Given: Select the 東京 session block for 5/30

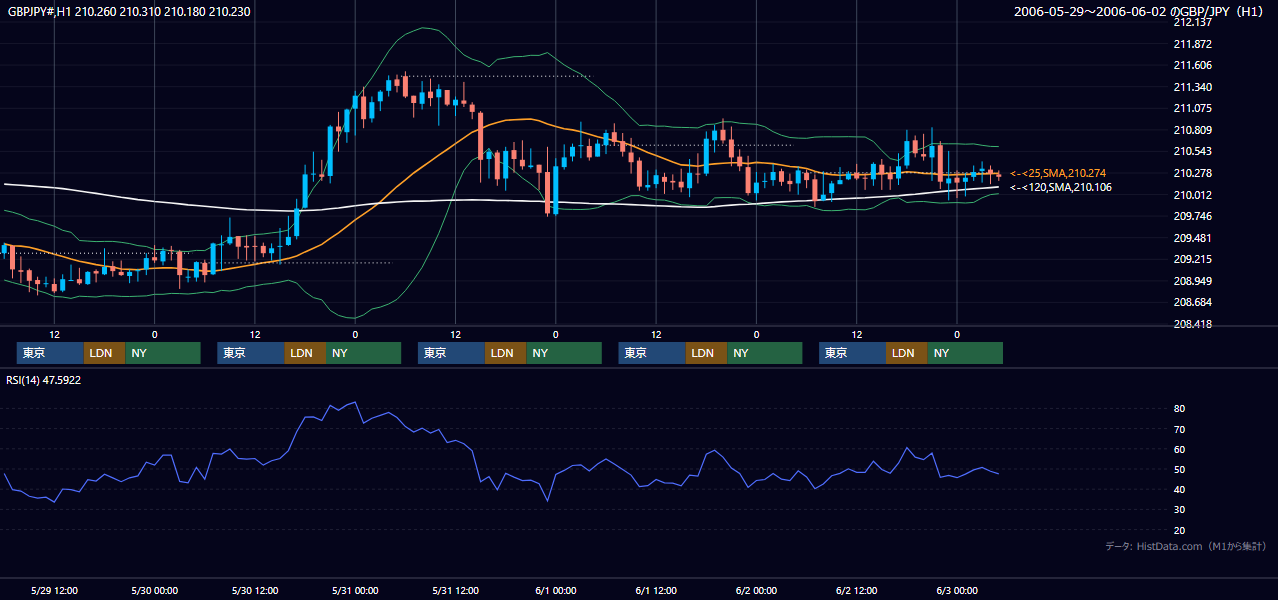Looking at the screenshot, I should 251,353.
